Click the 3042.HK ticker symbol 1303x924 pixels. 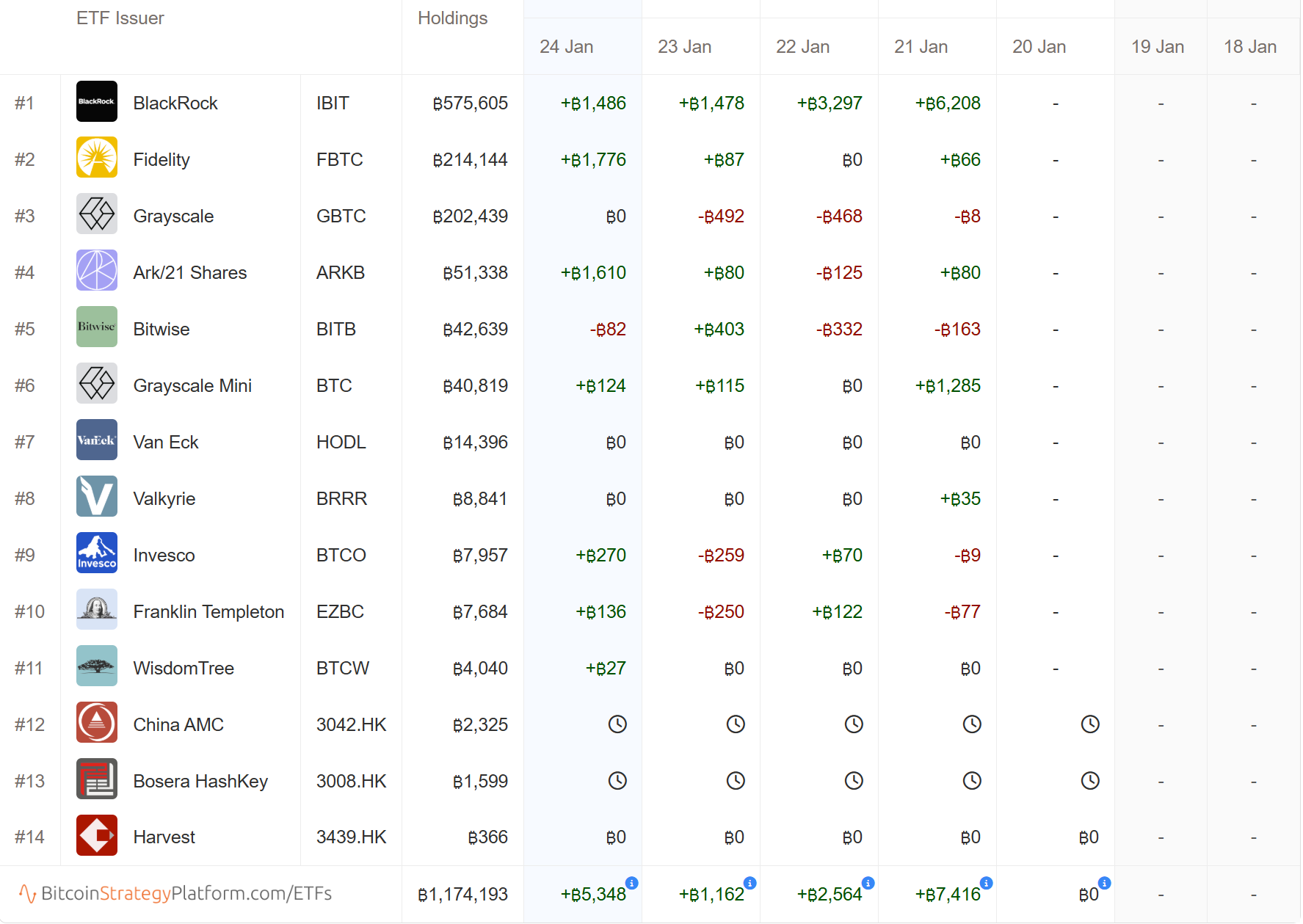click(352, 725)
